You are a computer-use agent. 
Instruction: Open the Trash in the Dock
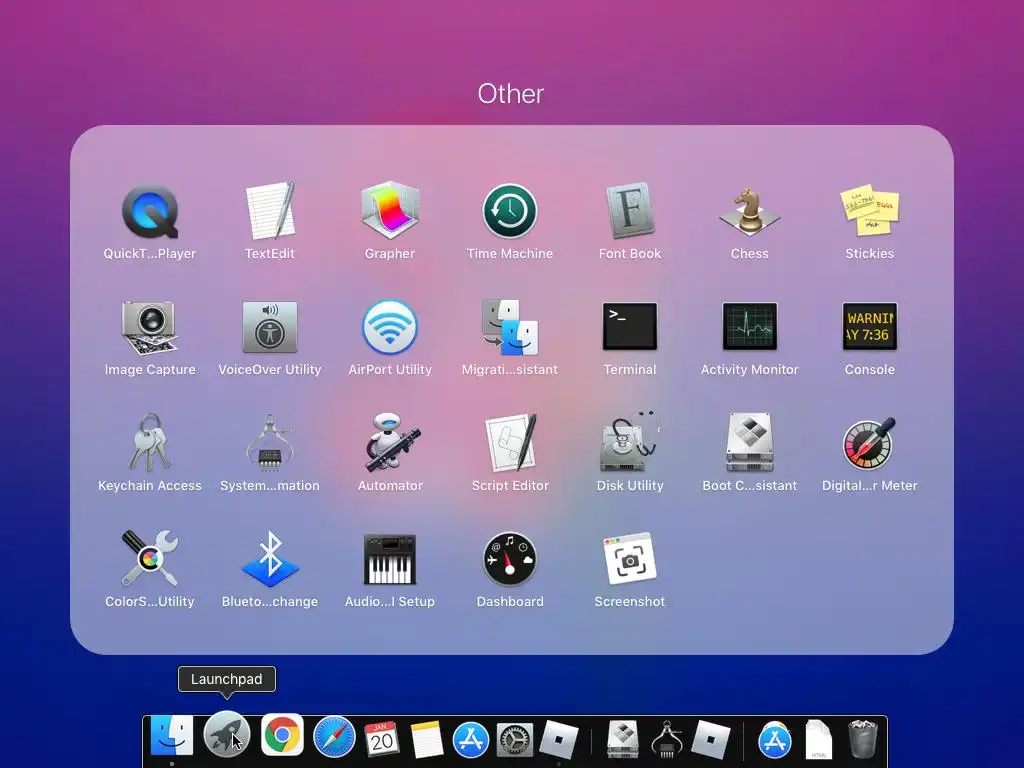(x=863, y=739)
